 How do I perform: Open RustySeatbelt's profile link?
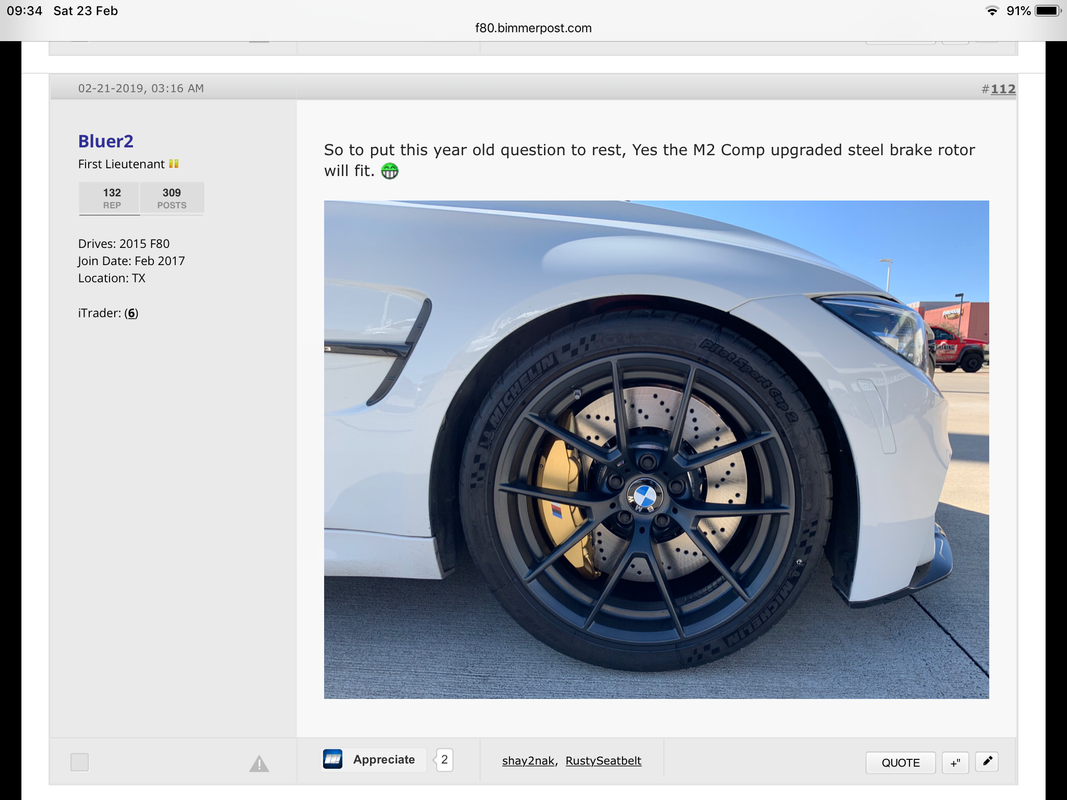[x=603, y=761]
